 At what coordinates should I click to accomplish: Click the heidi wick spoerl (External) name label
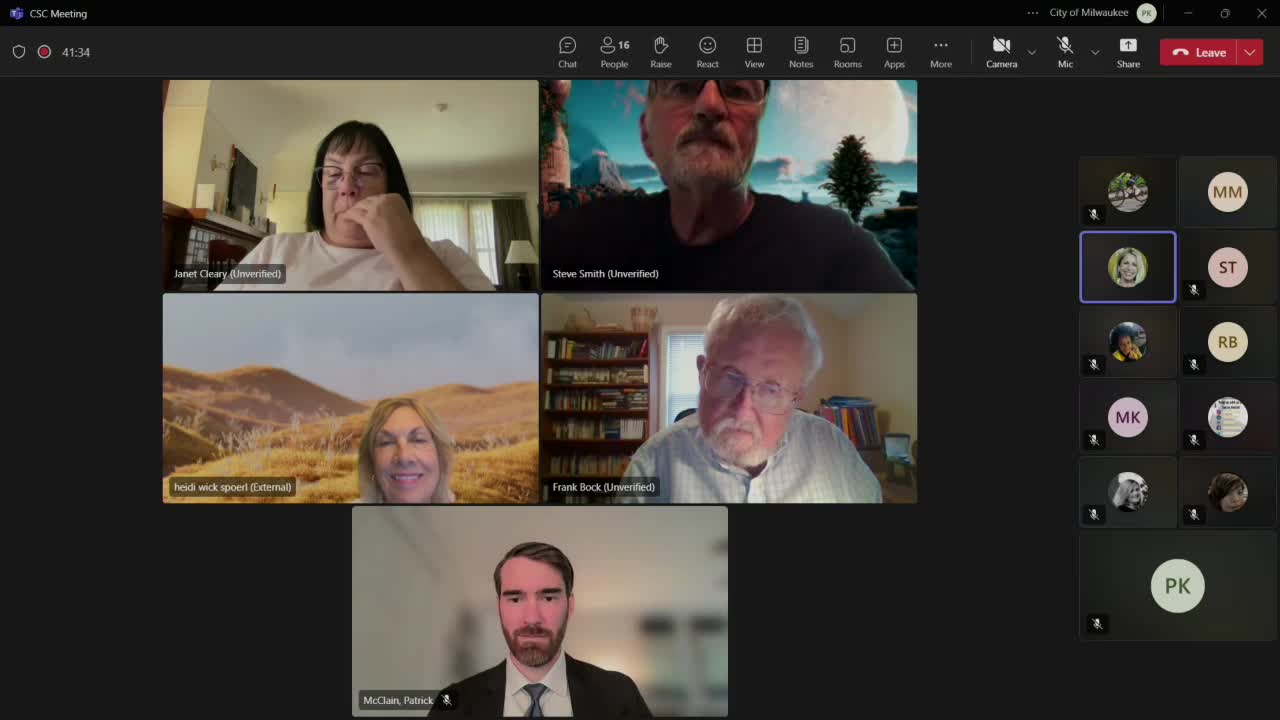click(233, 487)
